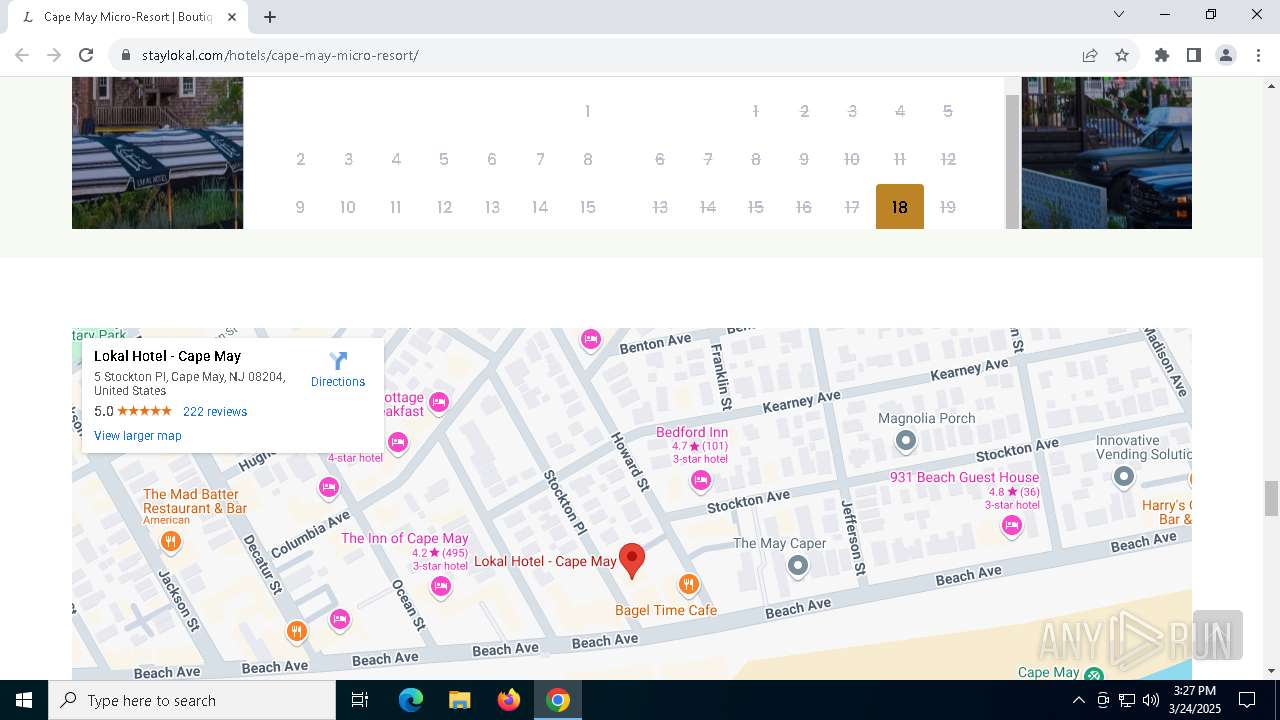1280x720 pixels.
Task: Click the Directions link on the map card
Action: coord(338,382)
